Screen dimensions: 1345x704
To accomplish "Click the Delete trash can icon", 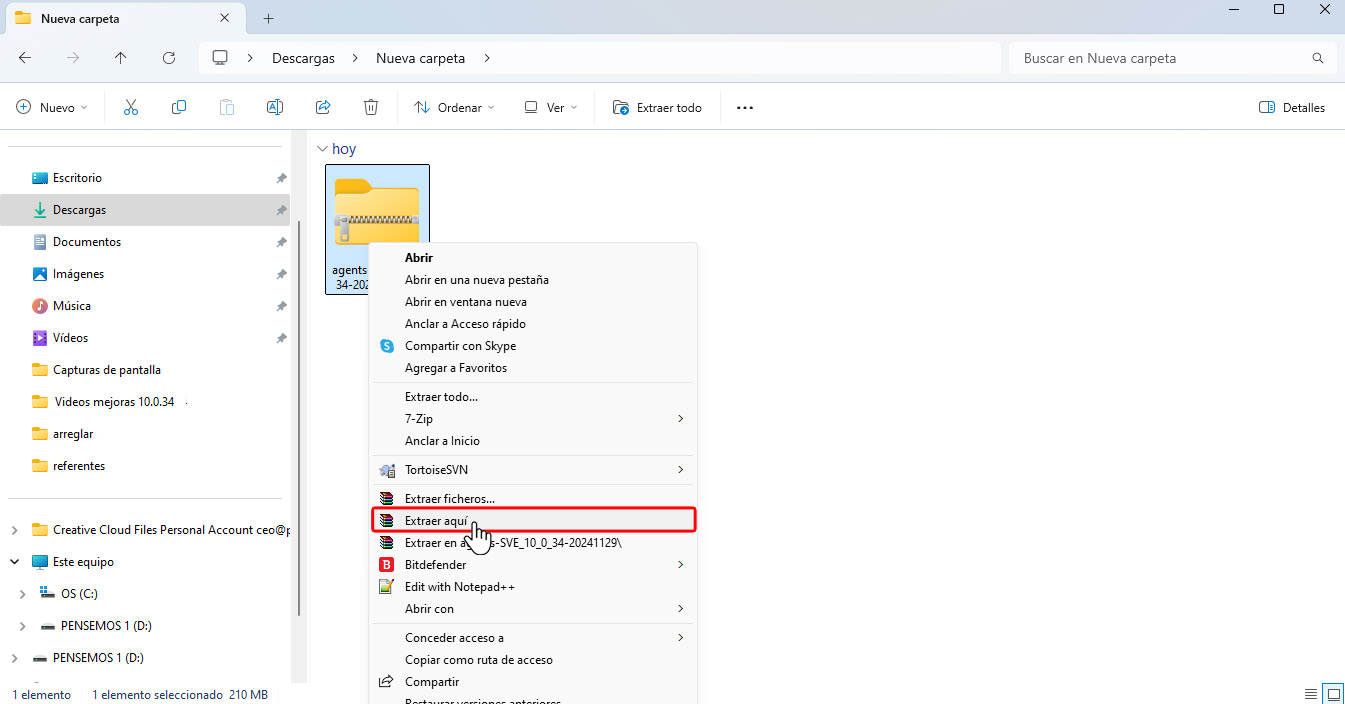I will (371, 107).
